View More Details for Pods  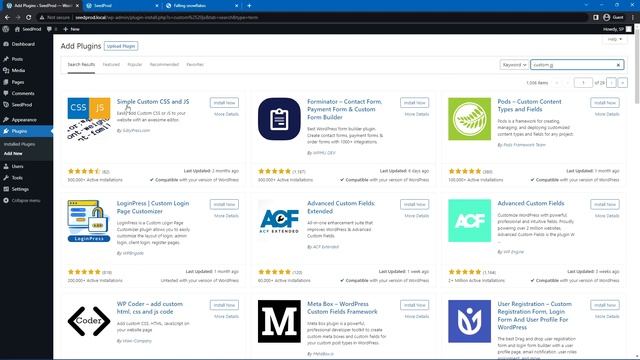607,114
